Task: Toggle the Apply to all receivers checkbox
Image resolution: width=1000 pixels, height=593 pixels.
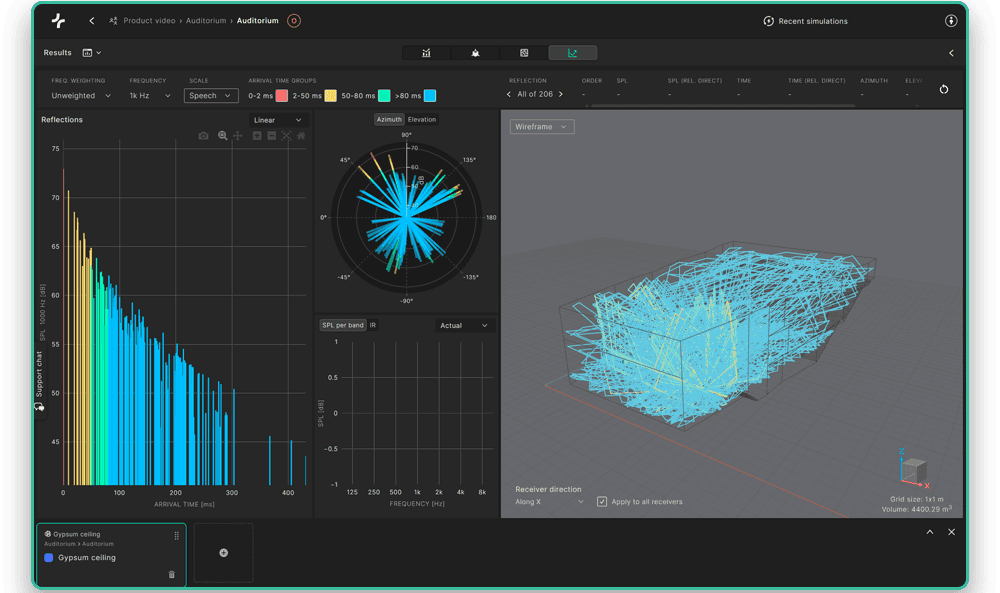Action: pyautogui.click(x=602, y=501)
